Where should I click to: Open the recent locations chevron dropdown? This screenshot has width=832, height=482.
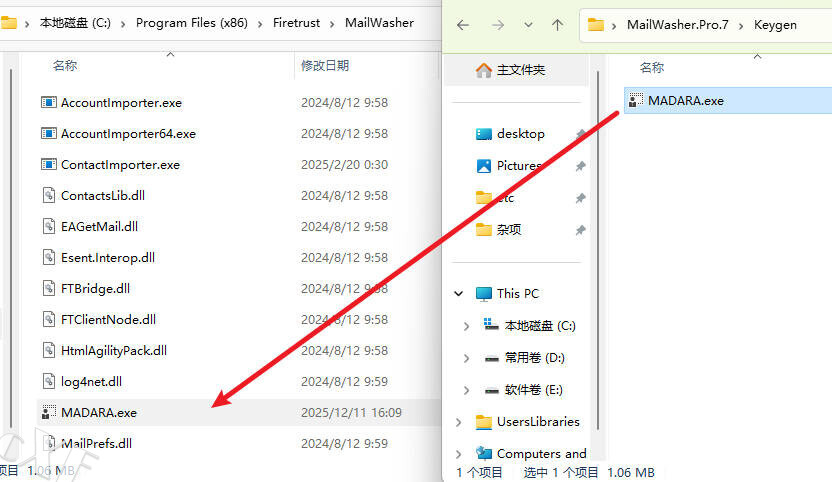pos(527,25)
